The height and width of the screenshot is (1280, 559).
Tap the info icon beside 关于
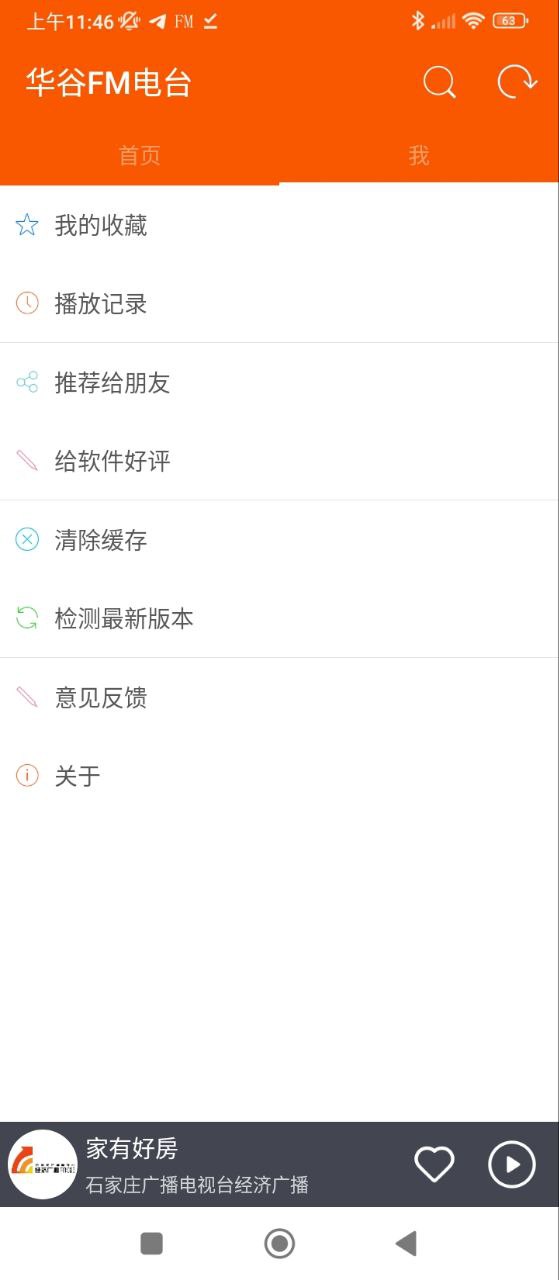pos(27,776)
